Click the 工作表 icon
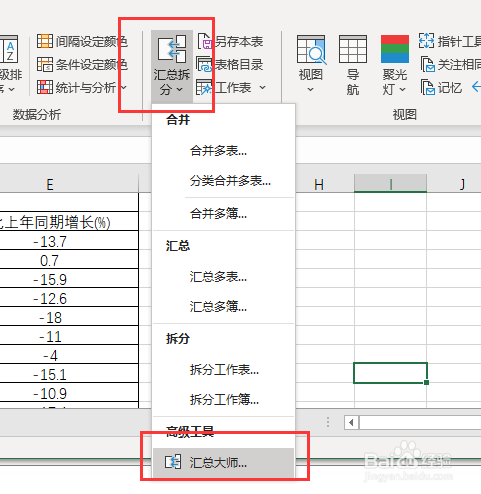 [x=204, y=87]
